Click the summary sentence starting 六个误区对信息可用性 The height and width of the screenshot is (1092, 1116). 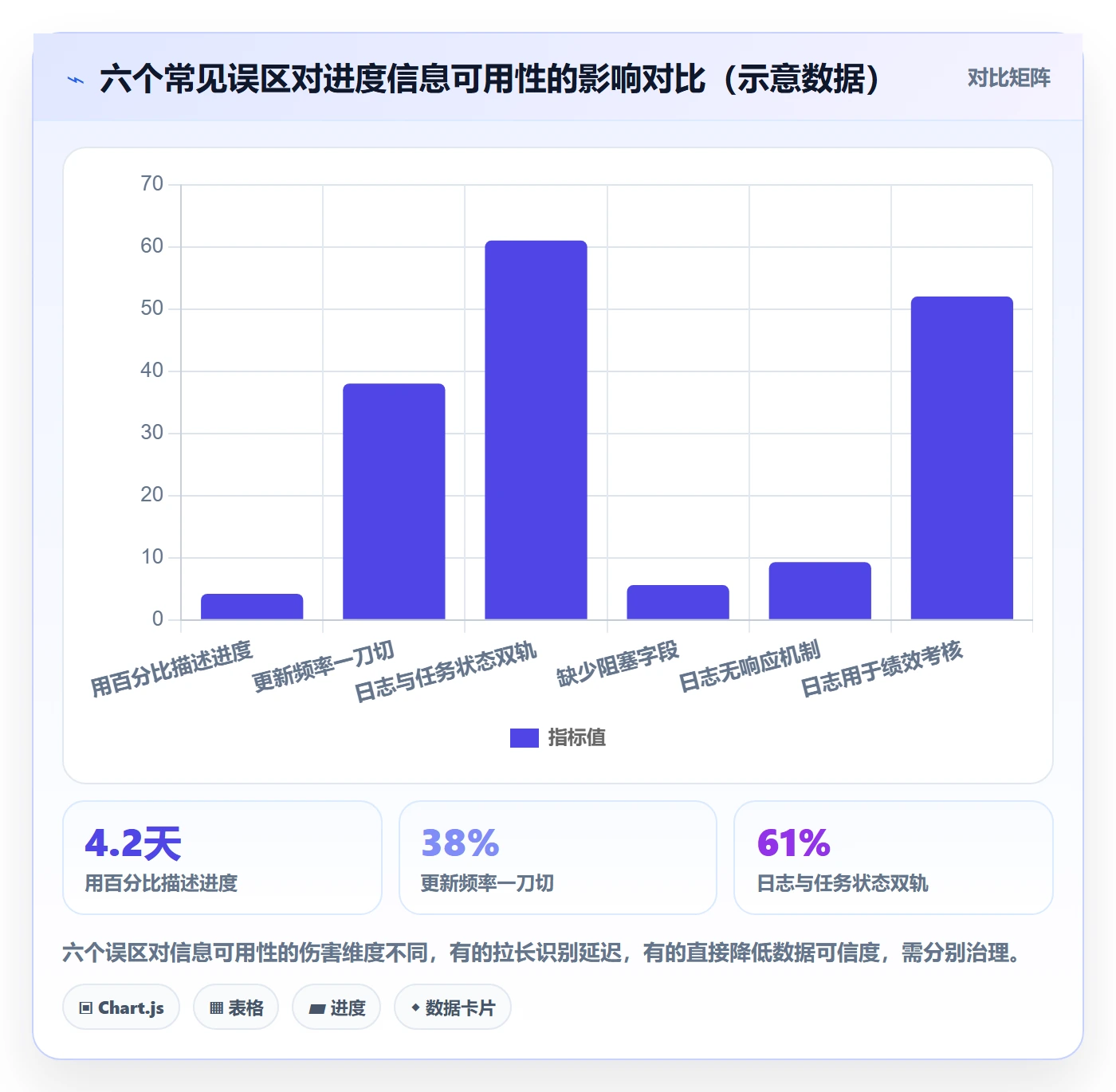coord(544,953)
